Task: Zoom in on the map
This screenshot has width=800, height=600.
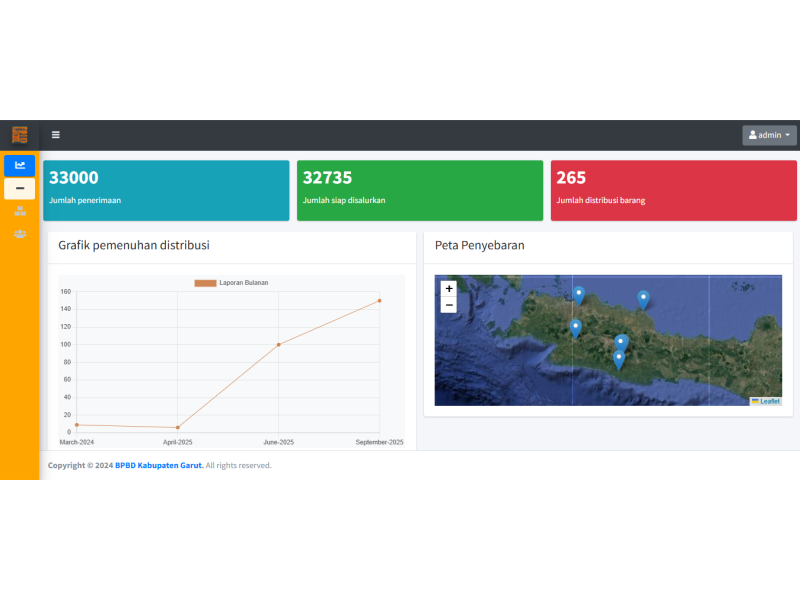Action: click(x=449, y=289)
